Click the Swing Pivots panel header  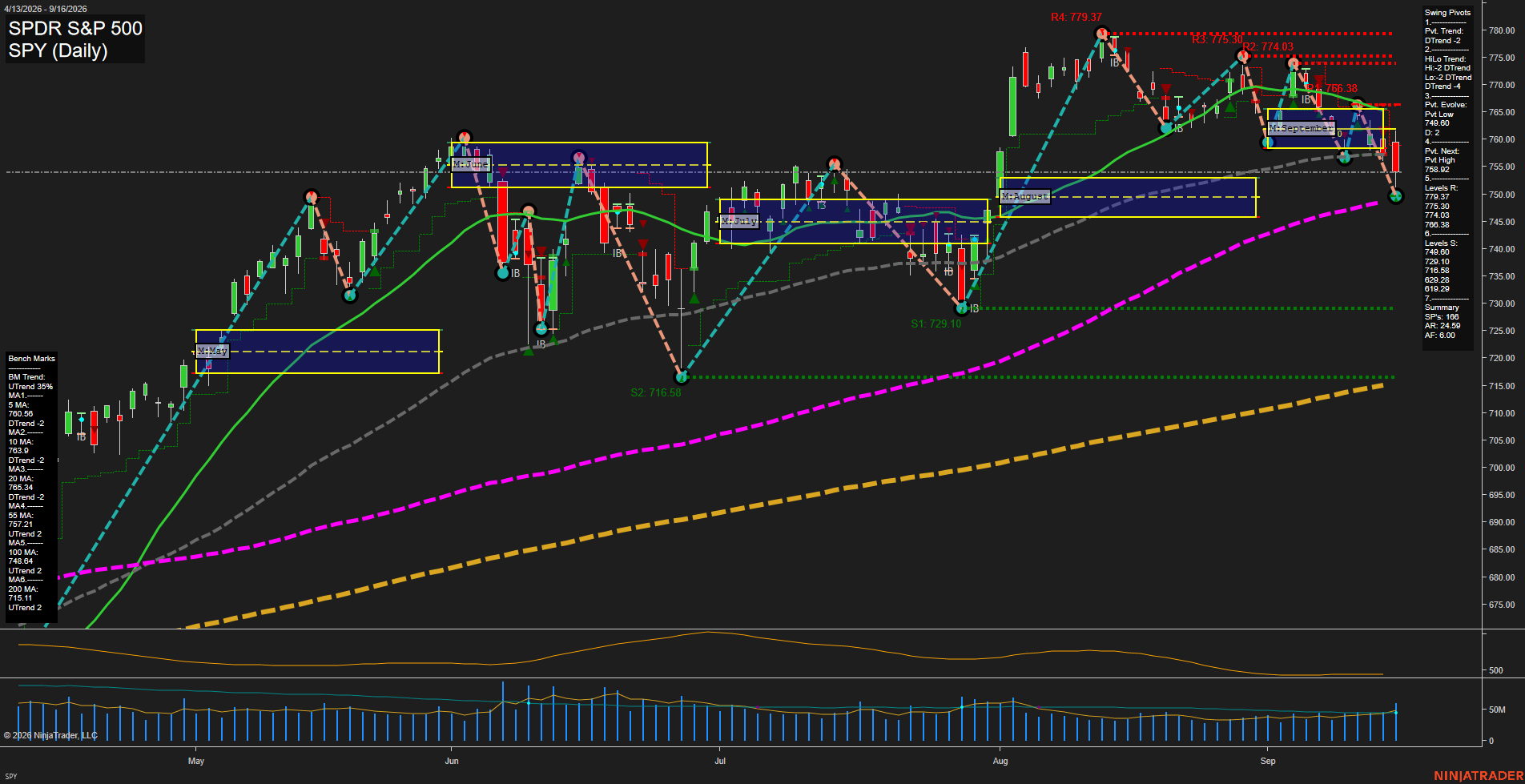pyautogui.click(x=1447, y=13)
